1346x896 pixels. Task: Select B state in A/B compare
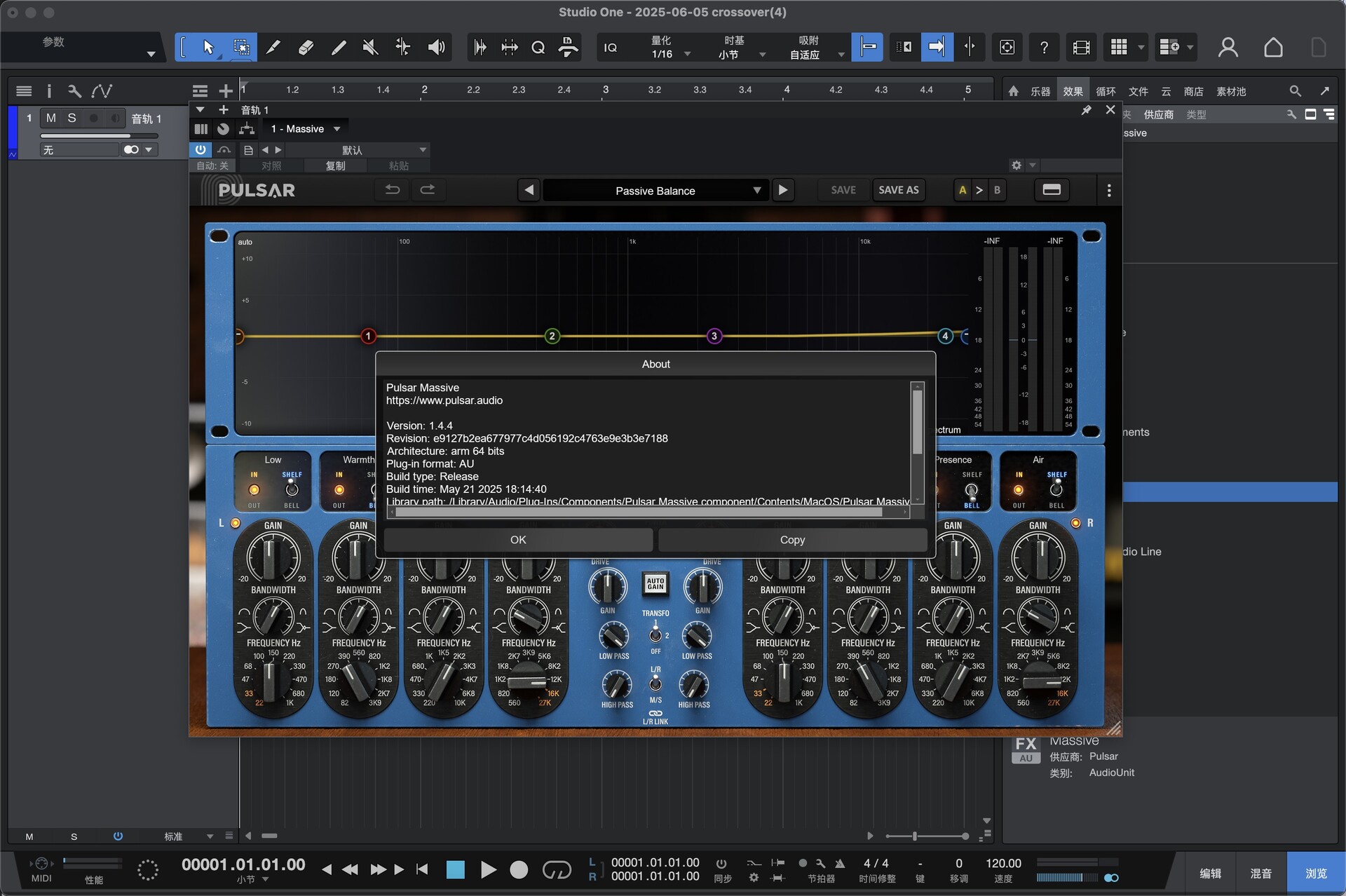tap(997, 190)
